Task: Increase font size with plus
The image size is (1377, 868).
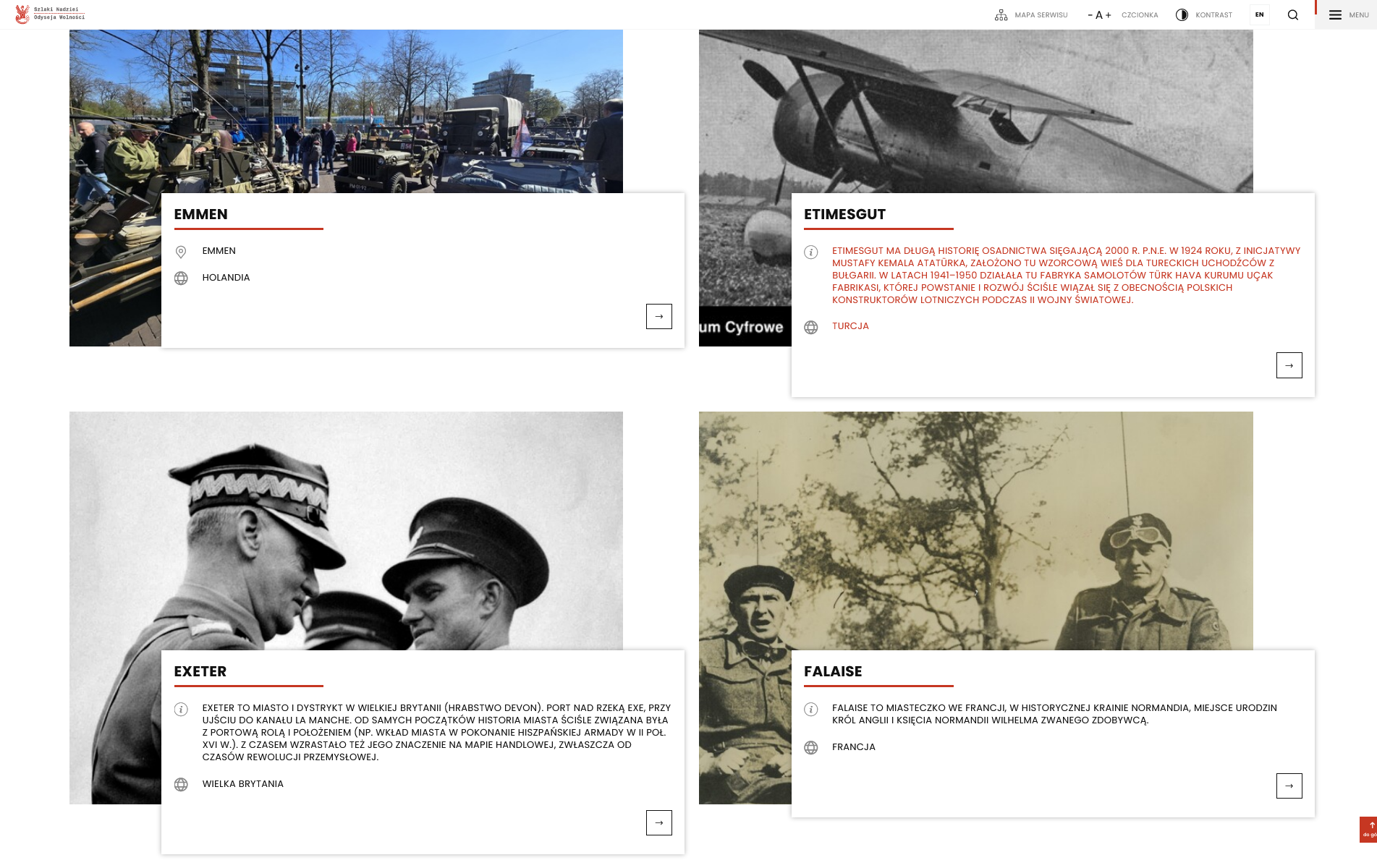Action: pyautogui.click(x=1108, y=15)
